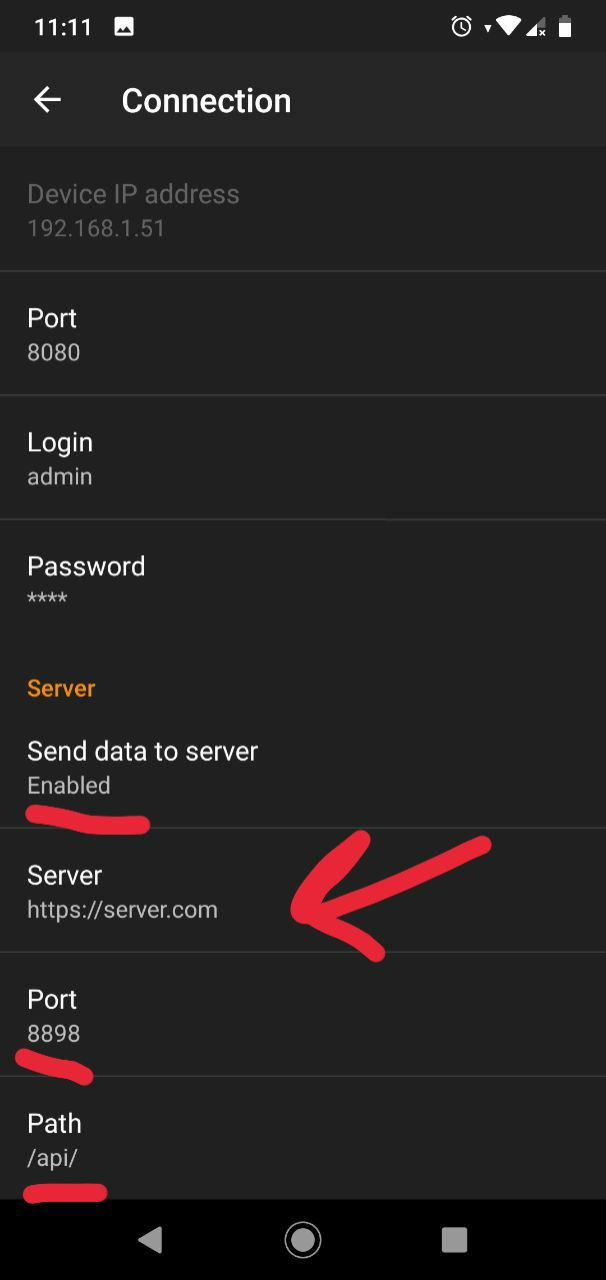
Task: Tap the Wi-Fi signal icon in the status bar
Action: pos(507,26)
